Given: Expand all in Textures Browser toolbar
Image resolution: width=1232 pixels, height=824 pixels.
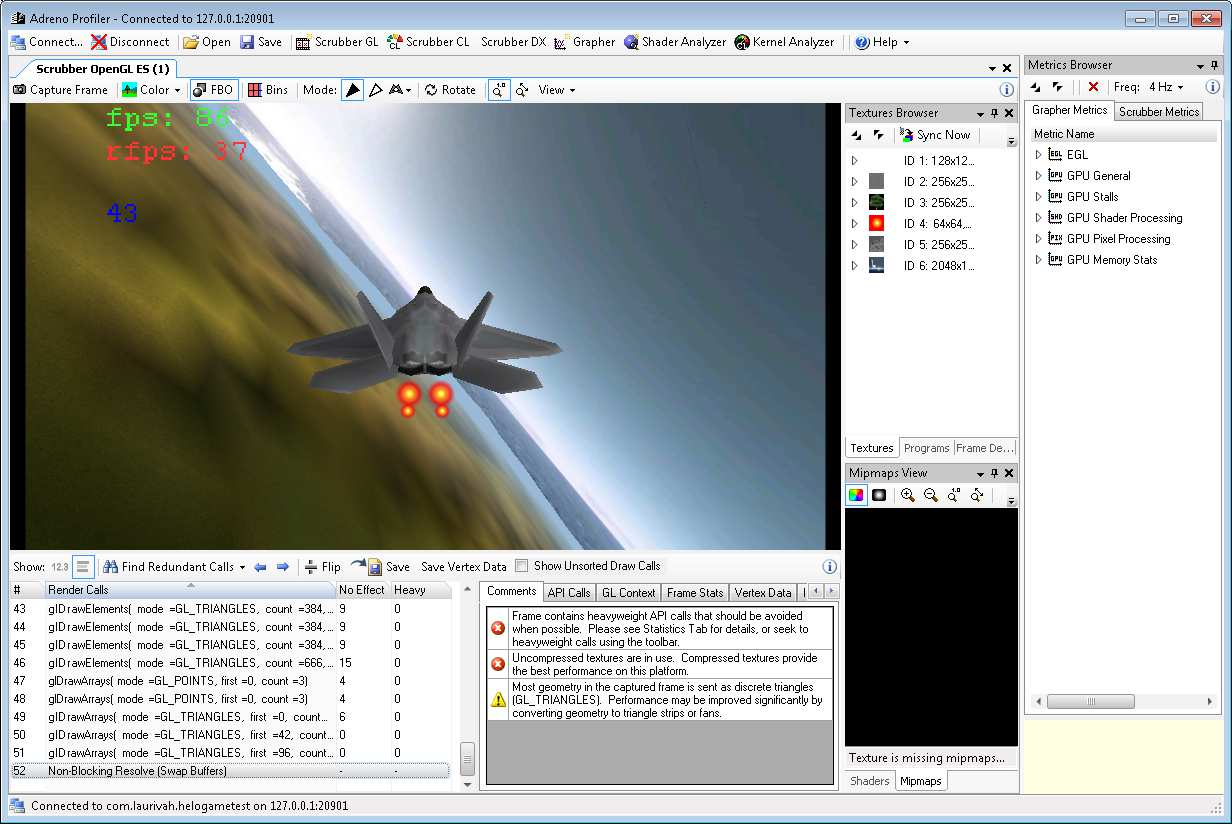Looking at the screenshot, I should 857,135.
